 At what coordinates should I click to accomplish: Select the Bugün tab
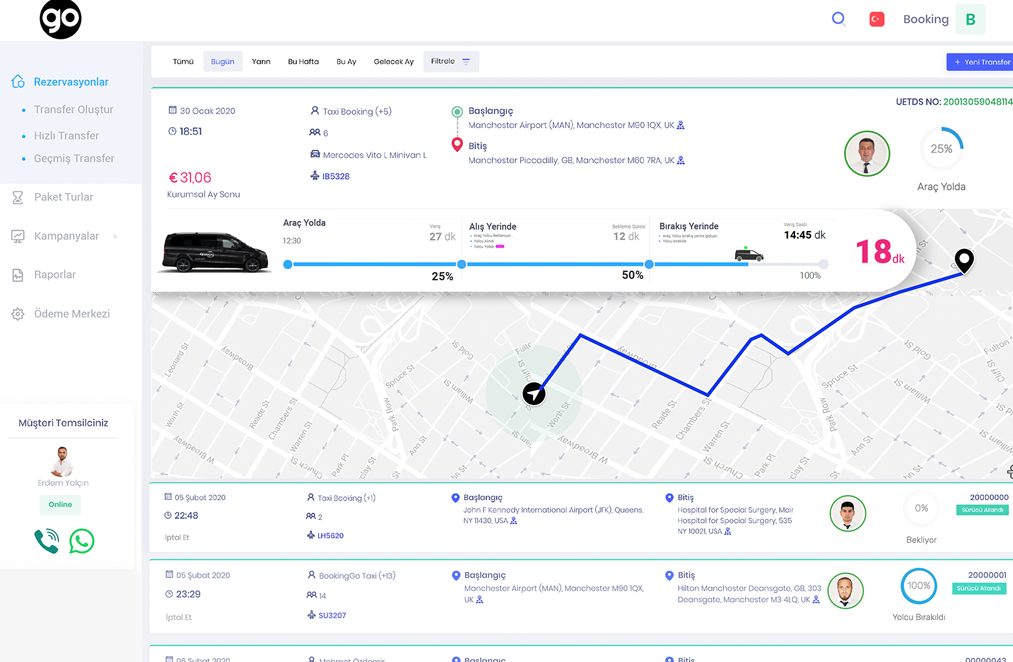point(222,62)
